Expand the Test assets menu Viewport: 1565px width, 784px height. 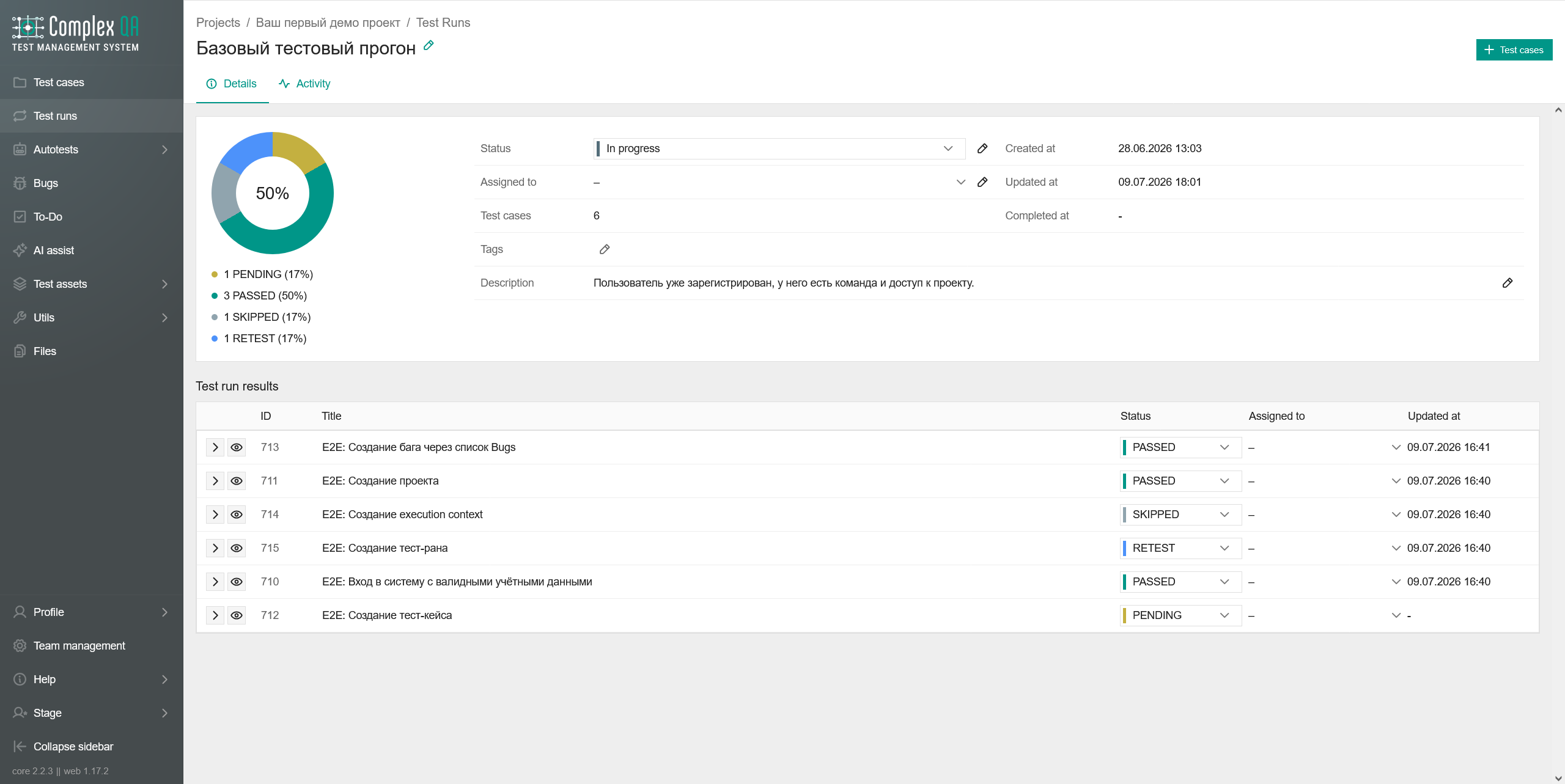pyautogui.click(x=92, y=284)
